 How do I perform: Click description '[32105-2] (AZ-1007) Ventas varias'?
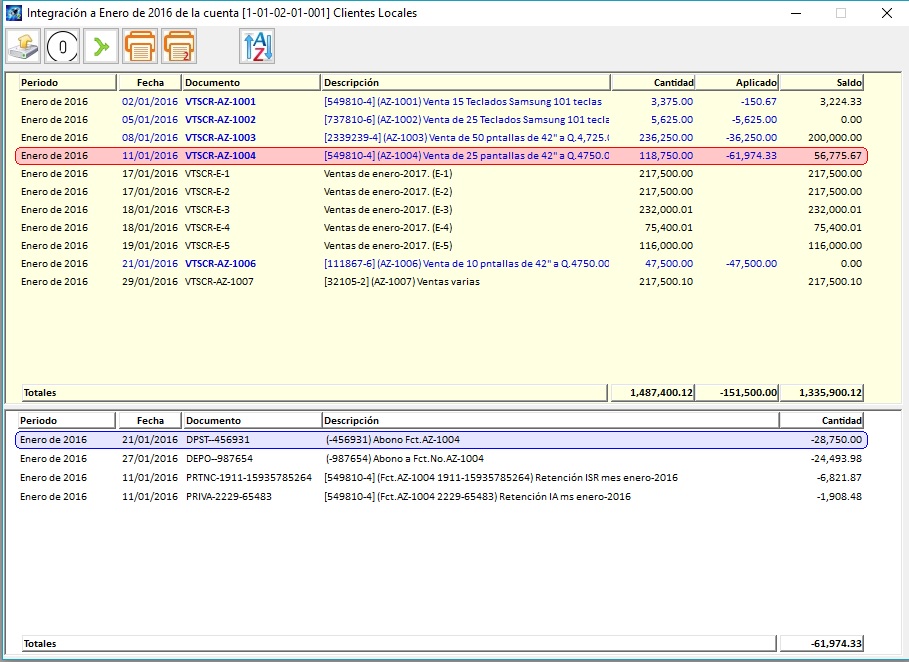pos(401,281)
